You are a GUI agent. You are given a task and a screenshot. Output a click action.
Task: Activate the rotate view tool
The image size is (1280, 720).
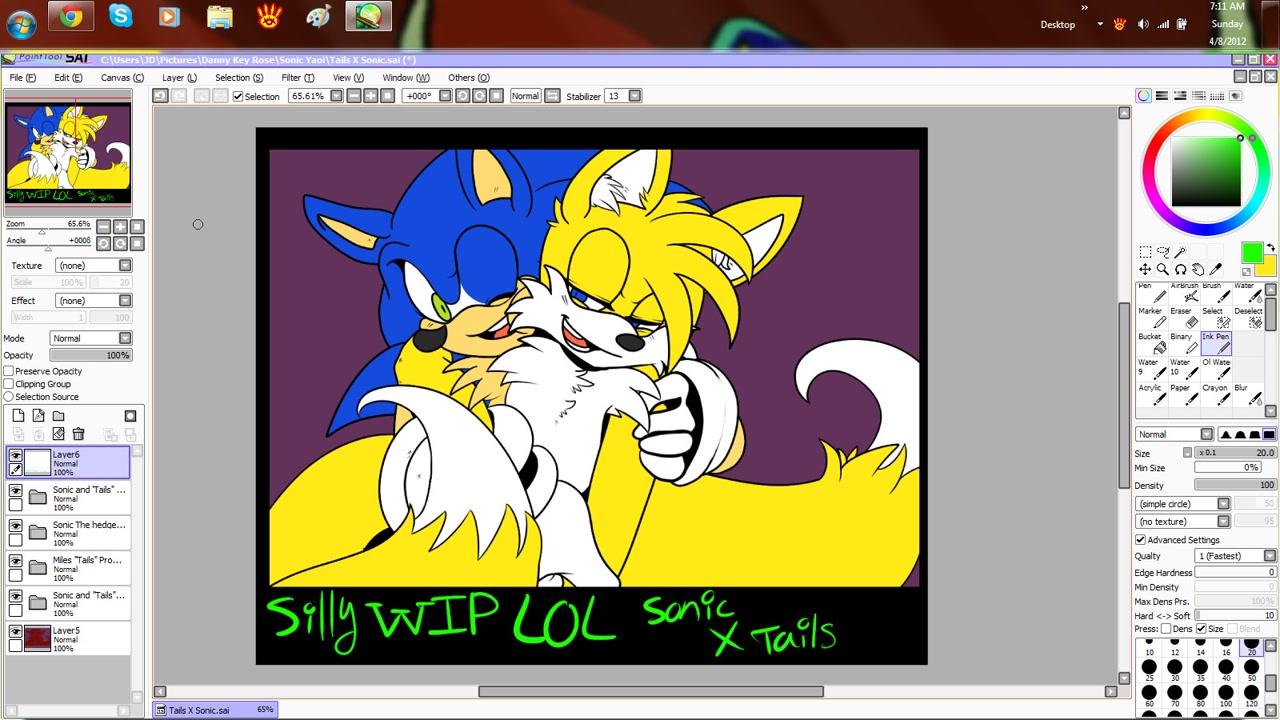pos(1181,270)
